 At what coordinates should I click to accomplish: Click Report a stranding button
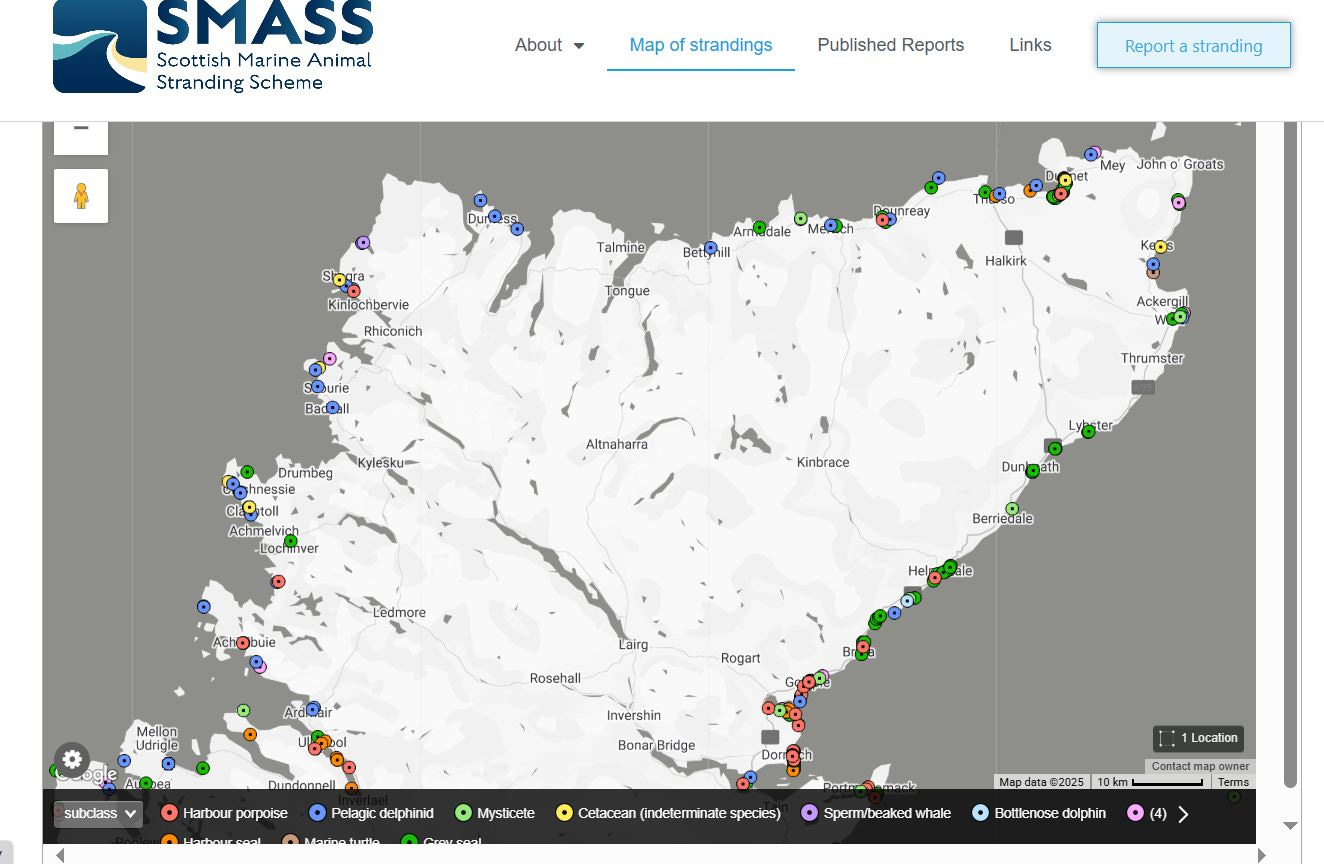(1194, 46)
